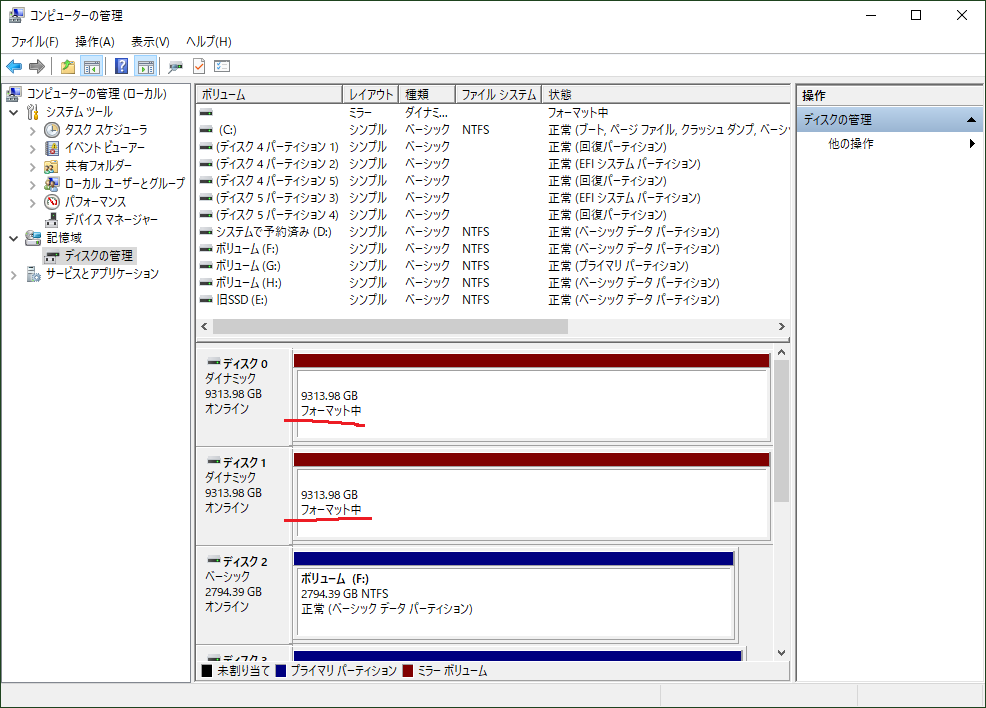Sort by ファイル システム column header
Screen dimensions: 986x708
(498, 94)
